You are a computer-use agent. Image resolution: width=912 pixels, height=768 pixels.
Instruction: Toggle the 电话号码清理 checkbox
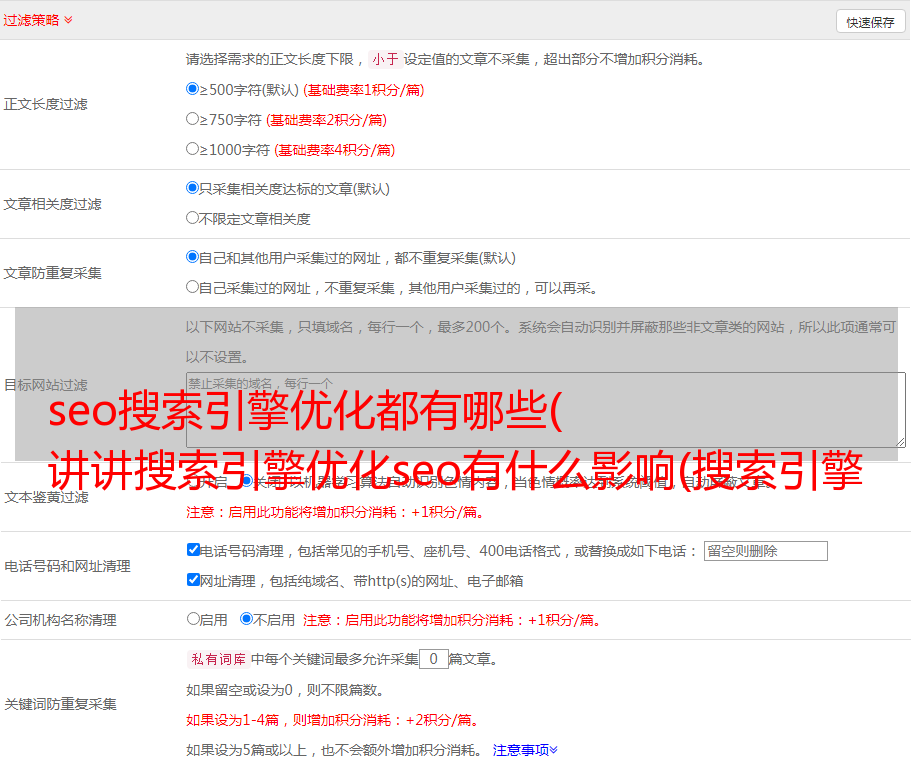[194, 550]
